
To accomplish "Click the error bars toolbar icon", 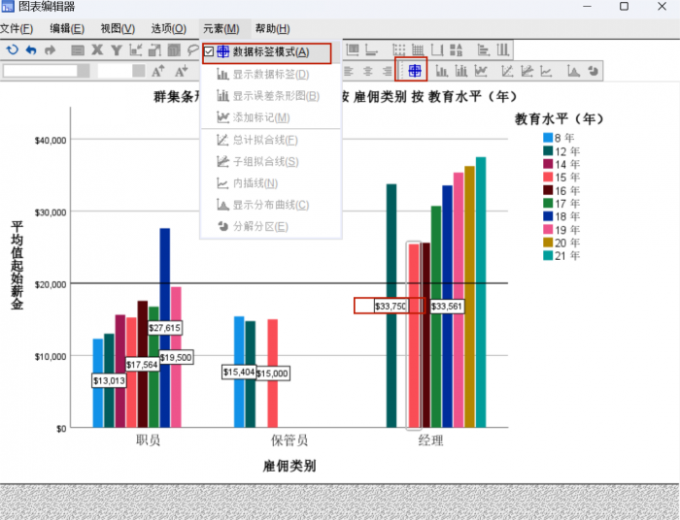I will coord(461,71).
